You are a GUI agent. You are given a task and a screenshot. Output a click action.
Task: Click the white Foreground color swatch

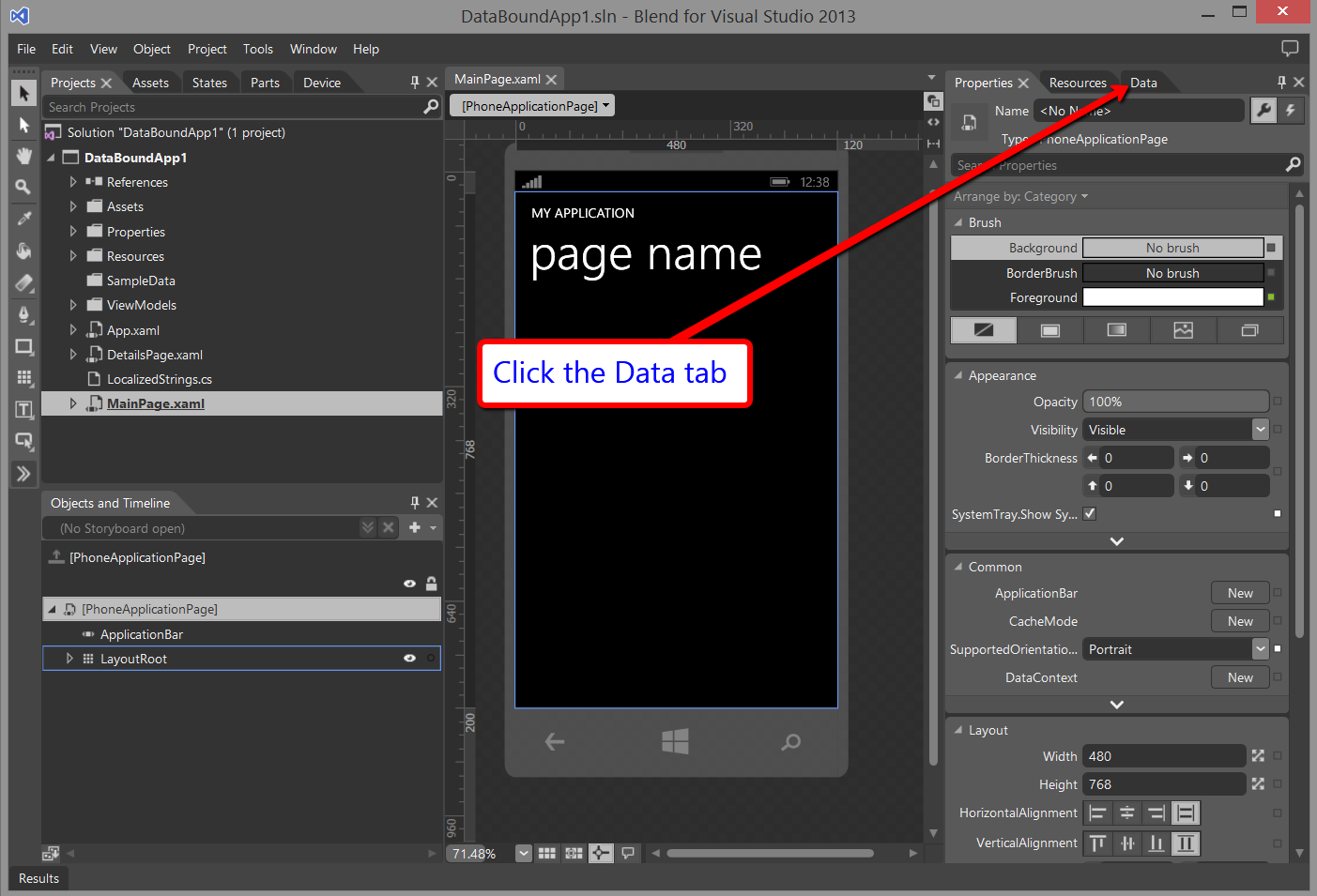point(1172,297)
